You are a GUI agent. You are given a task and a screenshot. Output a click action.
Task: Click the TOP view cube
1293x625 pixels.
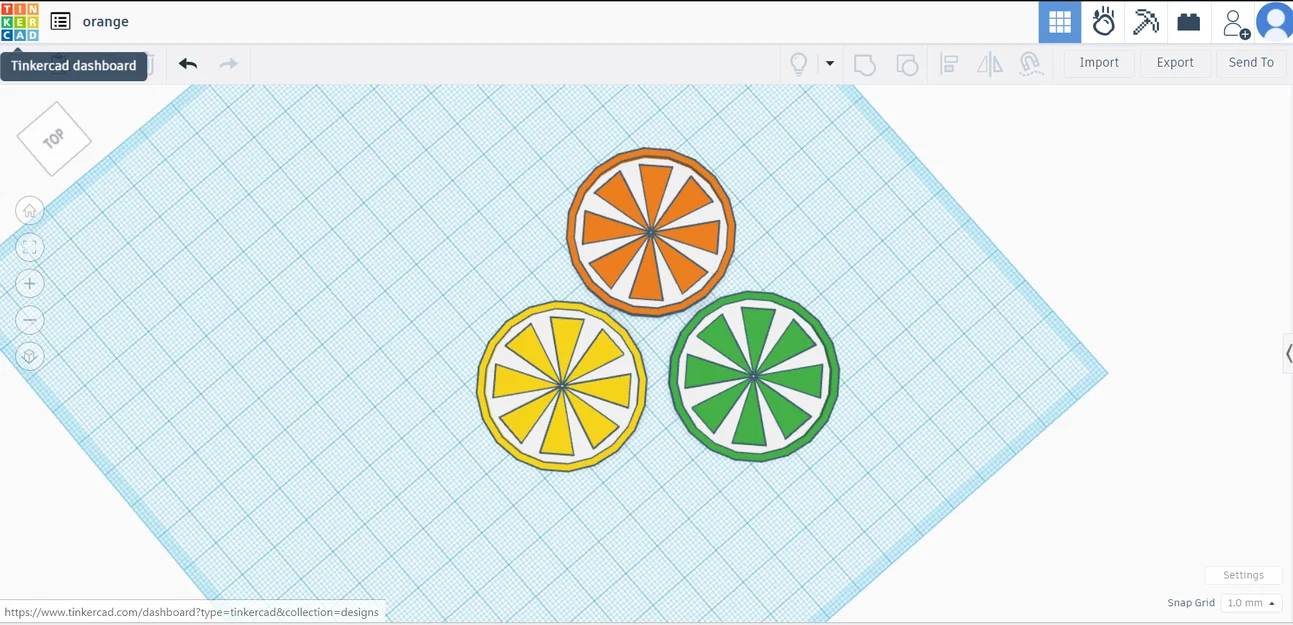pyautogui.click(x=54, y=139)
